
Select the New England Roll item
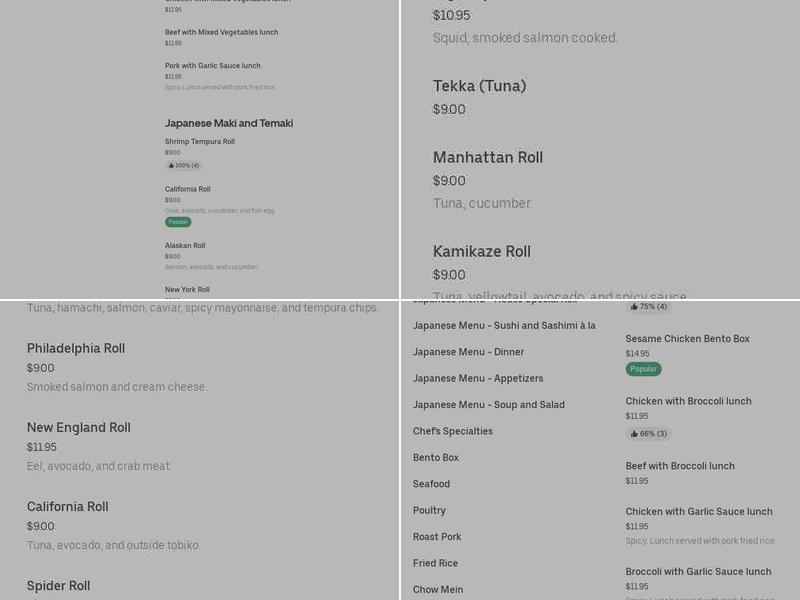(x=79, y=428)
